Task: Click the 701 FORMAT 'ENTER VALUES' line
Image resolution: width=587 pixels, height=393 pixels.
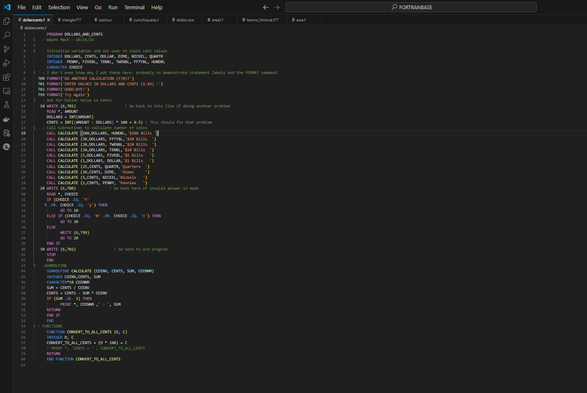Action: (x=100, y=84)
